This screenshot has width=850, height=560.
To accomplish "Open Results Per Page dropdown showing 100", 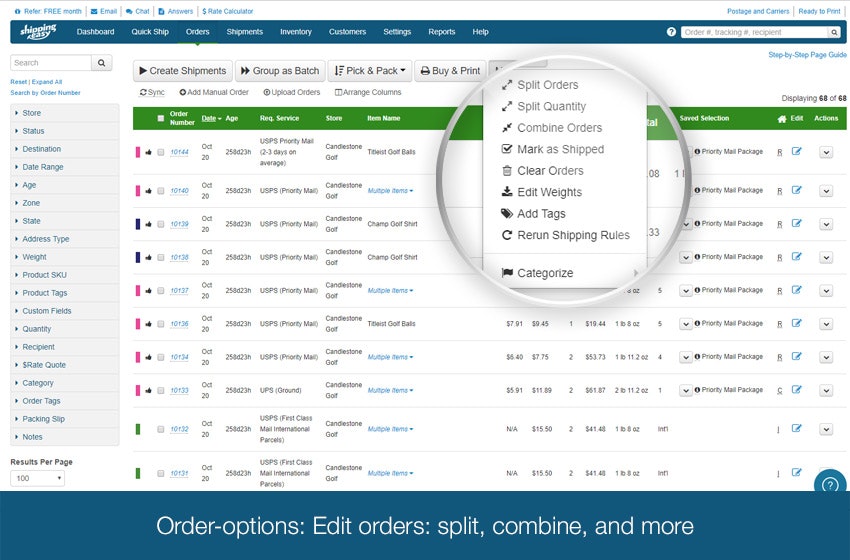I will click(37, 478).
